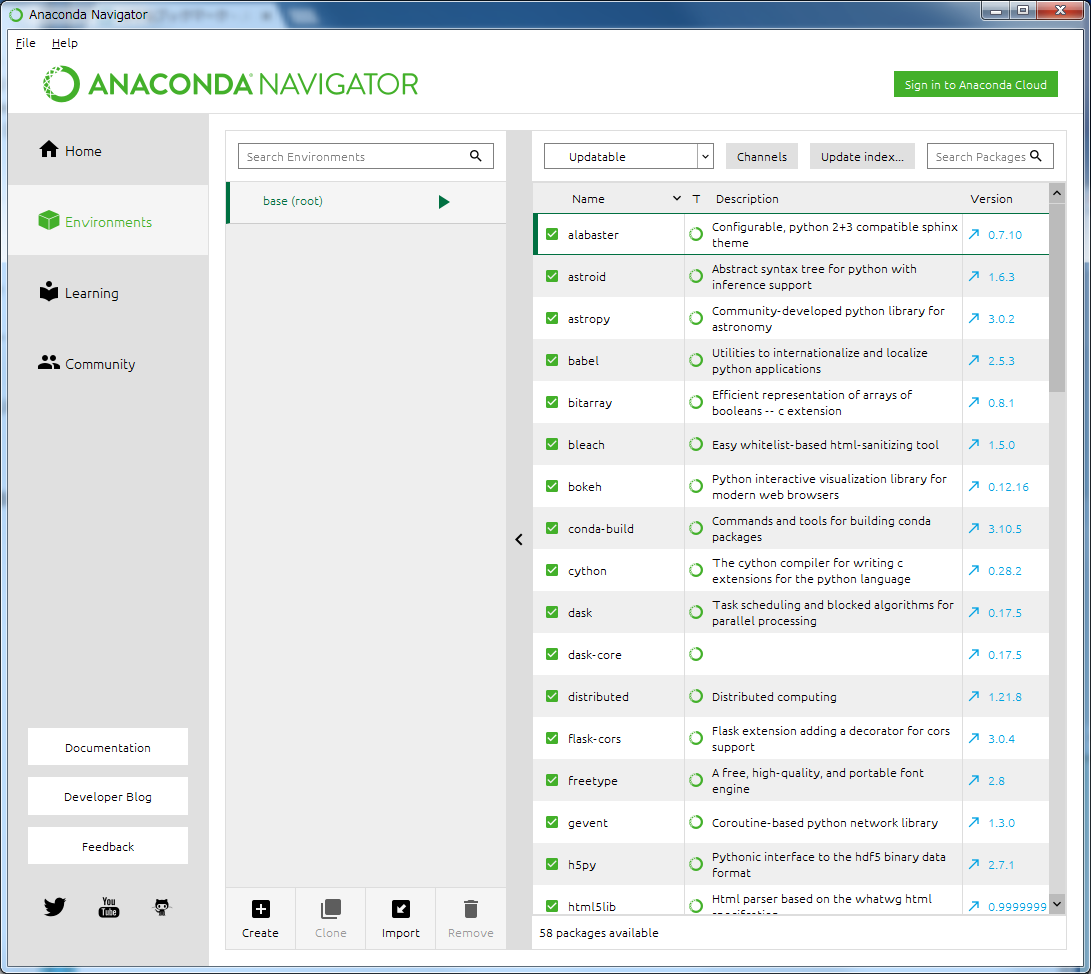Click the conda type circle for distributed
The width and height of the screenshot is (1091, 974).
(x=696, y=696)
